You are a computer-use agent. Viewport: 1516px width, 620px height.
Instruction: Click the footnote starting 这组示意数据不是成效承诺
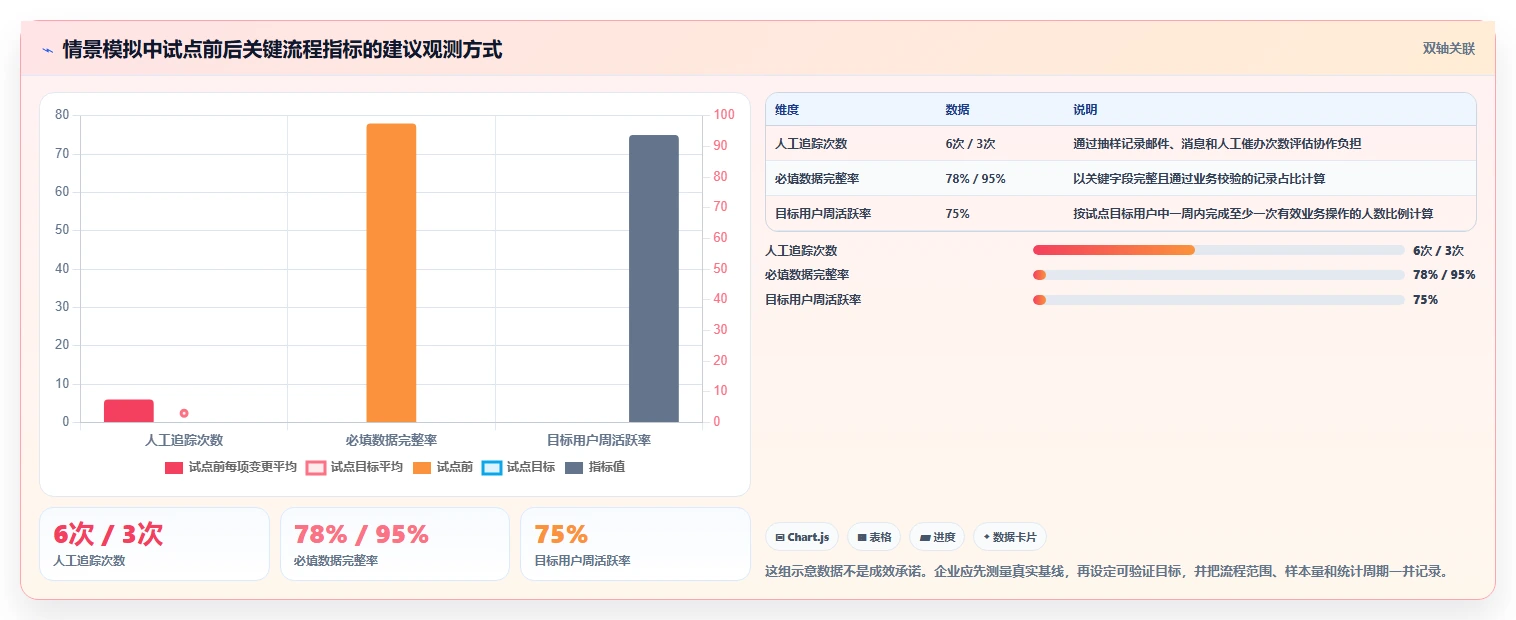coord(1106,572)
